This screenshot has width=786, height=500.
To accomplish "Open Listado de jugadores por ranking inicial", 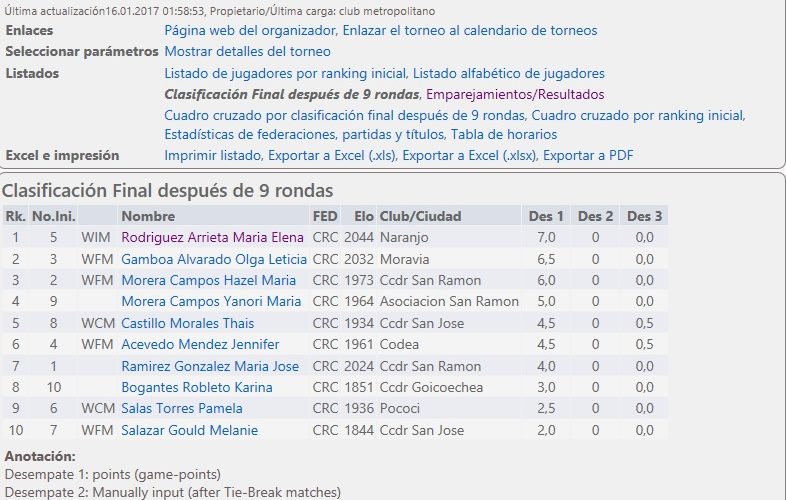I will pyautogui.click(x=285, y=74).
